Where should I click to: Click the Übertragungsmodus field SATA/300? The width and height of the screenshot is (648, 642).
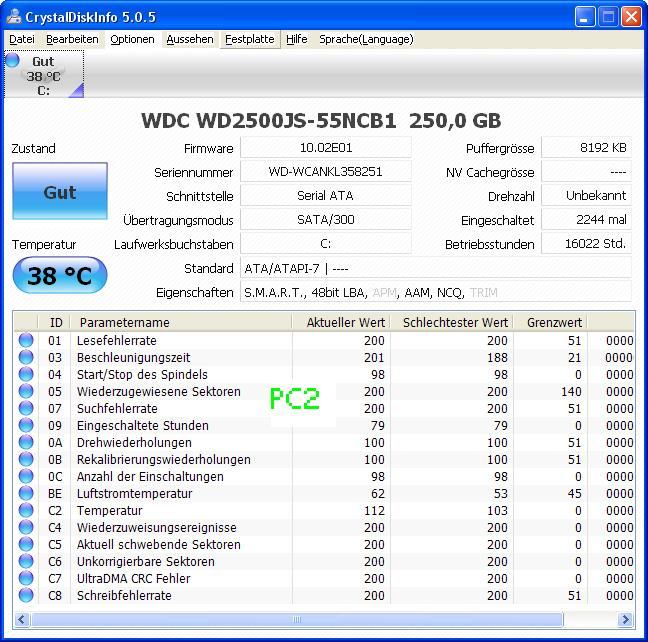(x=326, y=220)
